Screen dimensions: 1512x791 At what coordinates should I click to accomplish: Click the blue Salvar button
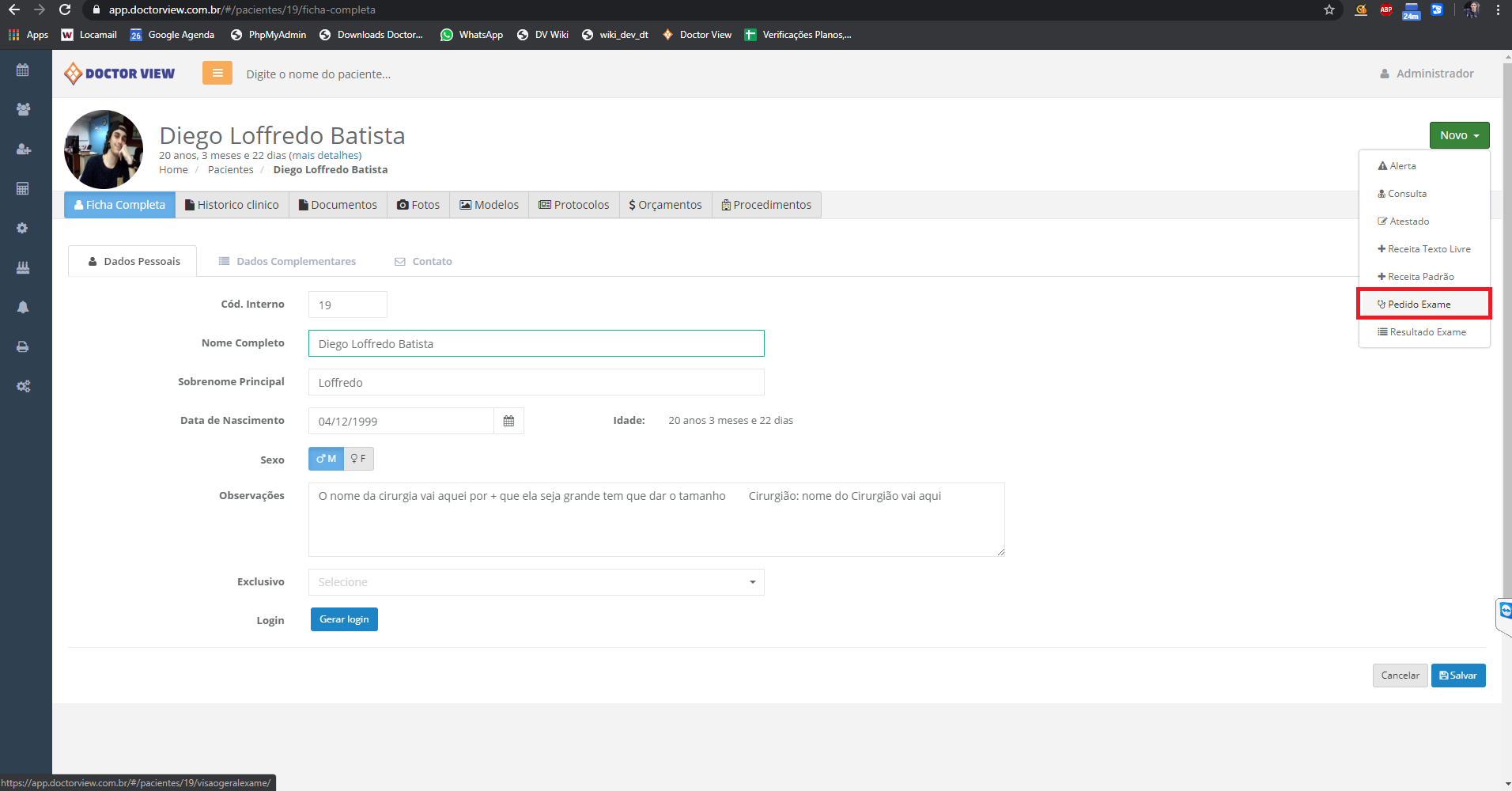click(x=1457, y=676)
